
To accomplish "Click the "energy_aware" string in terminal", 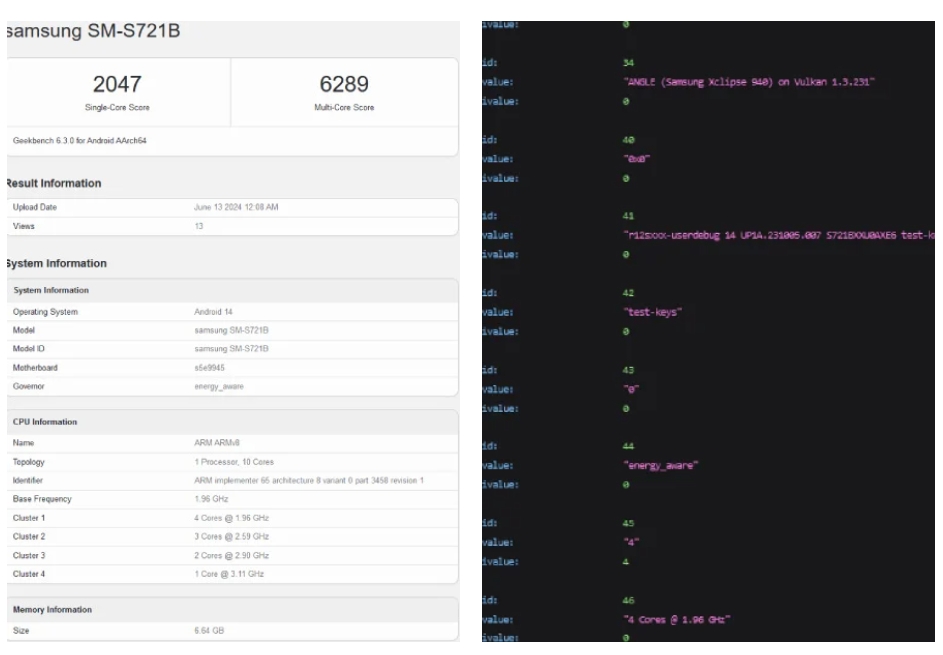I will point(661,466).
